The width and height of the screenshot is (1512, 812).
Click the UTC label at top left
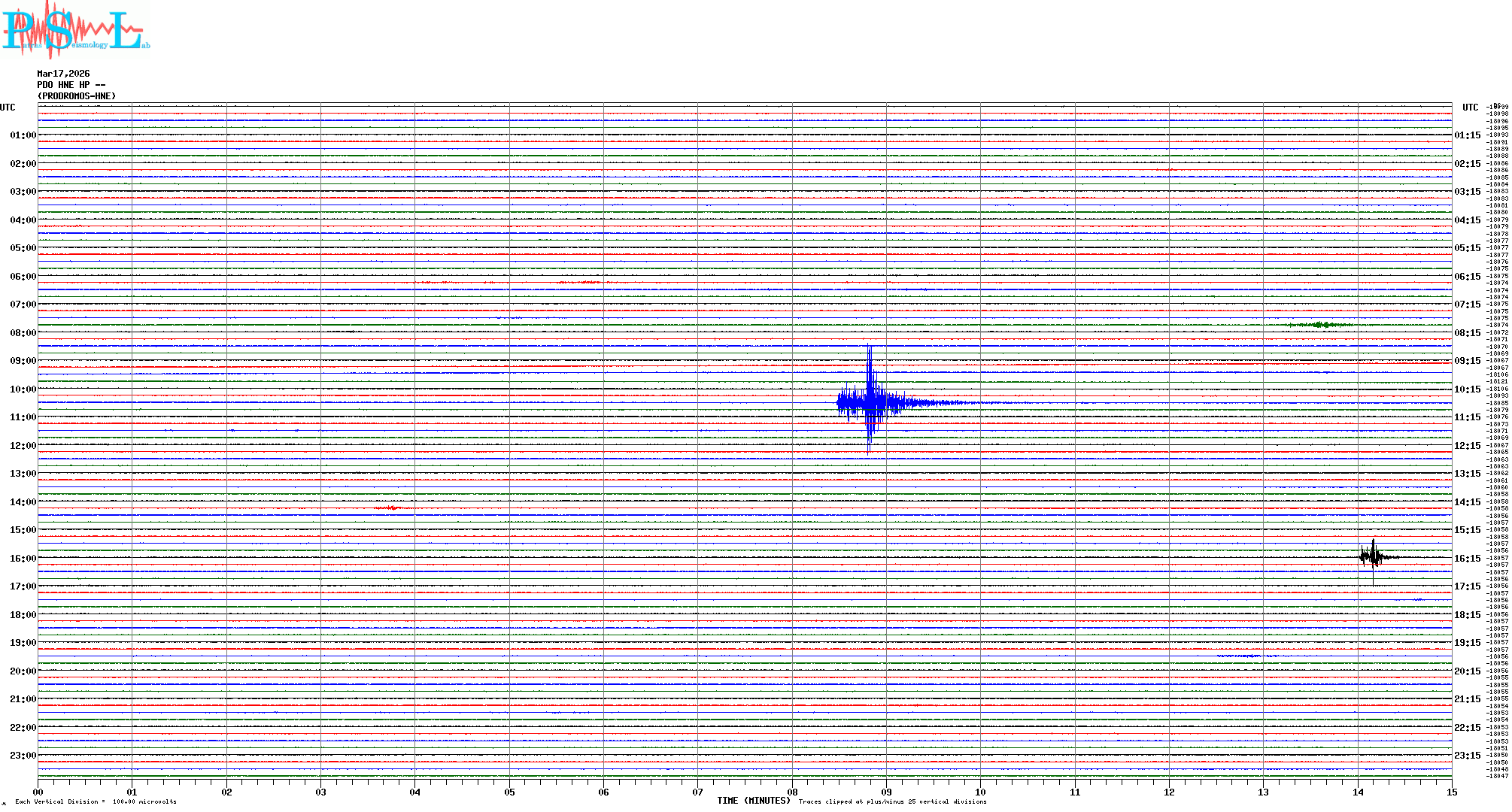click(x=8, y=108)
